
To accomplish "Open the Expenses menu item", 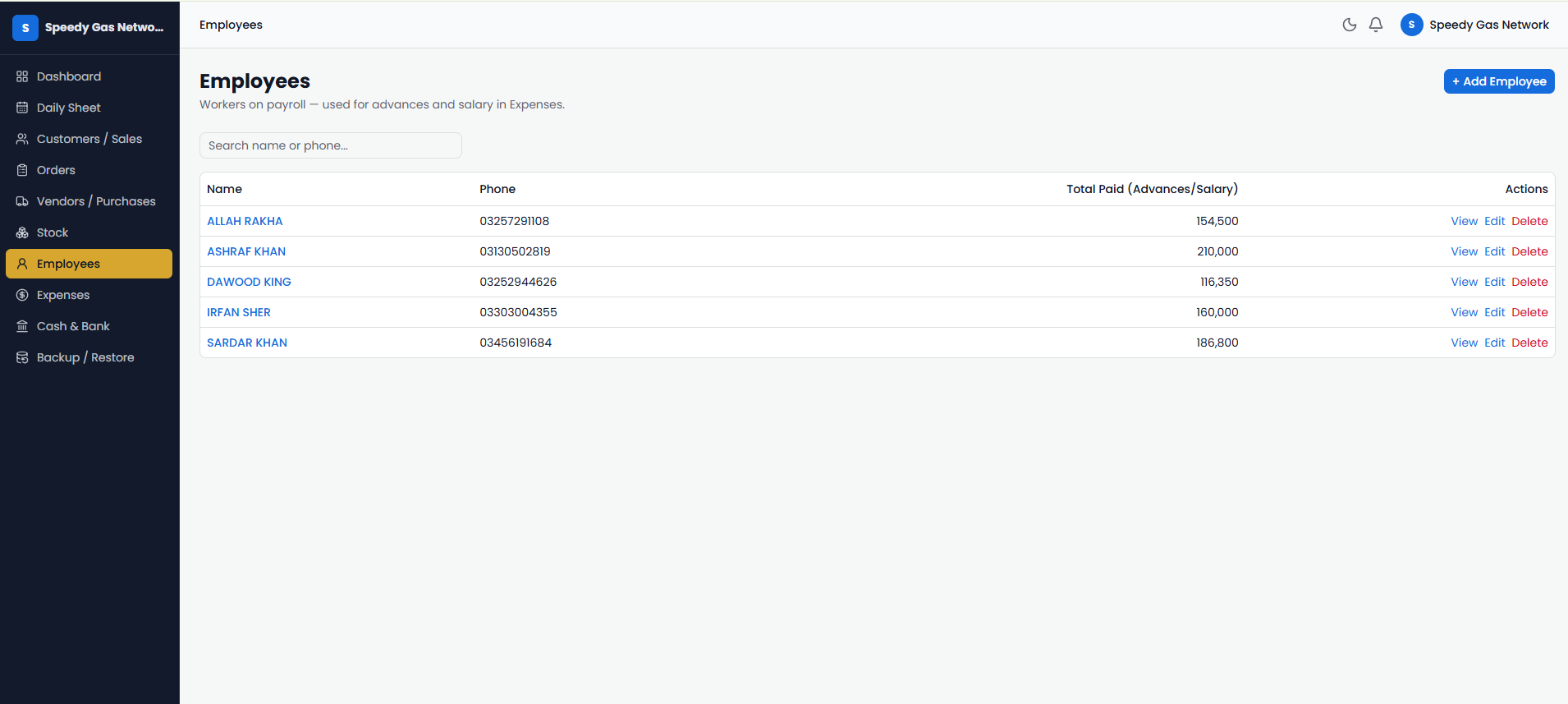I will pos(89,295).
